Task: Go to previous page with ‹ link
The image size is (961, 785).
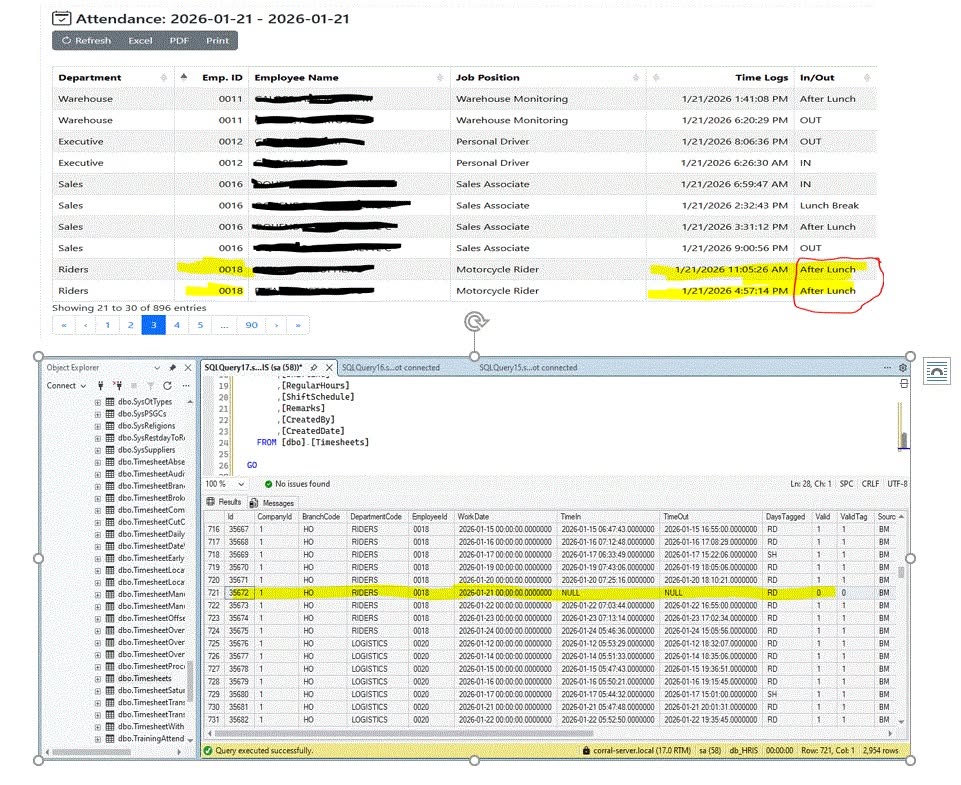Action: (x=86, y=325)
